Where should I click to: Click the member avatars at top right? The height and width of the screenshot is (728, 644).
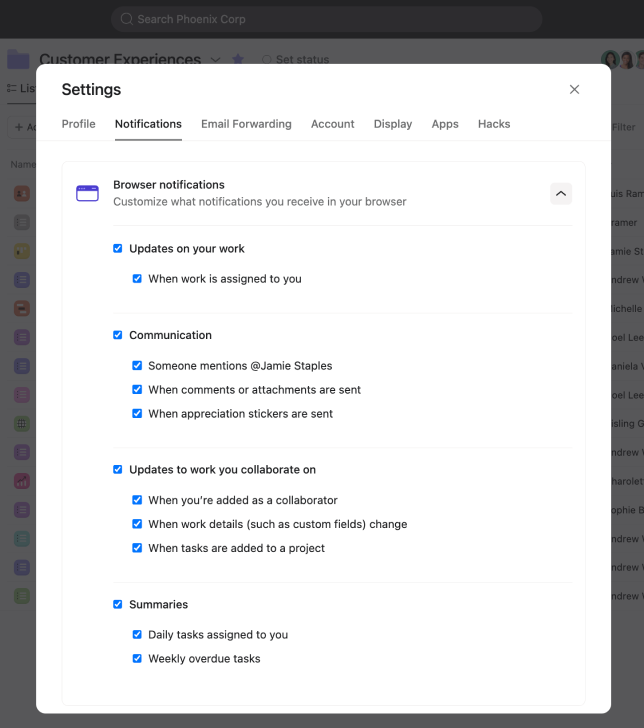622,60
